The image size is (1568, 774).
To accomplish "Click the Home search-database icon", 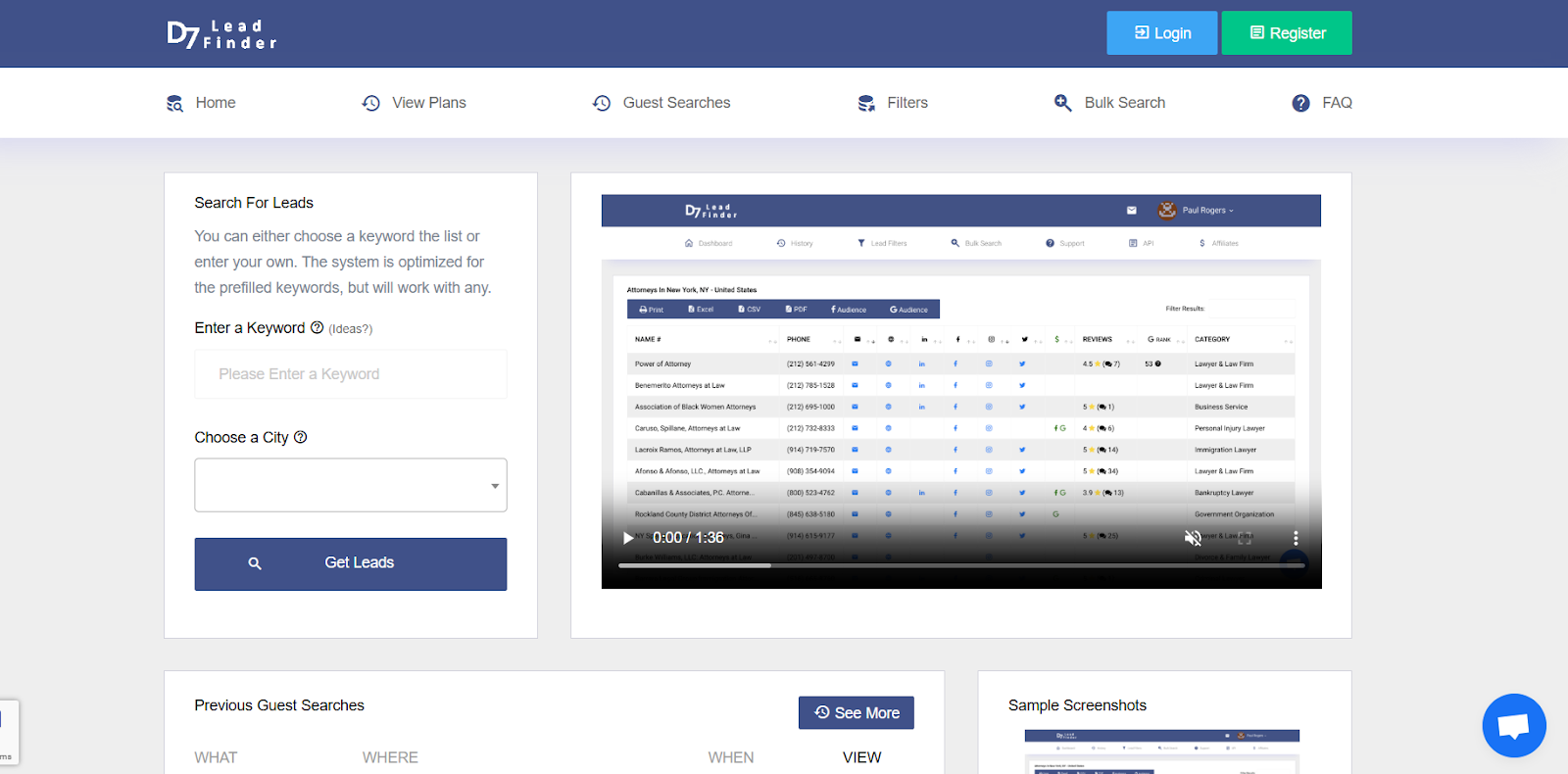I will 174,103.
